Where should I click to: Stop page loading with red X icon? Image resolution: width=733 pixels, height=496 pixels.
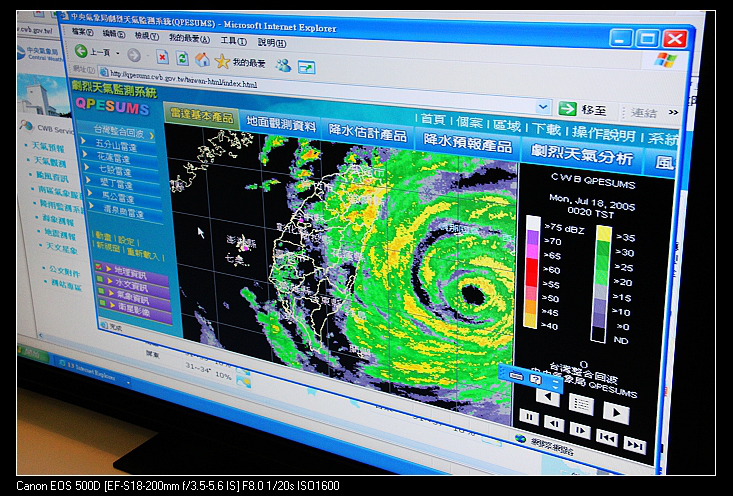[162, 57]
